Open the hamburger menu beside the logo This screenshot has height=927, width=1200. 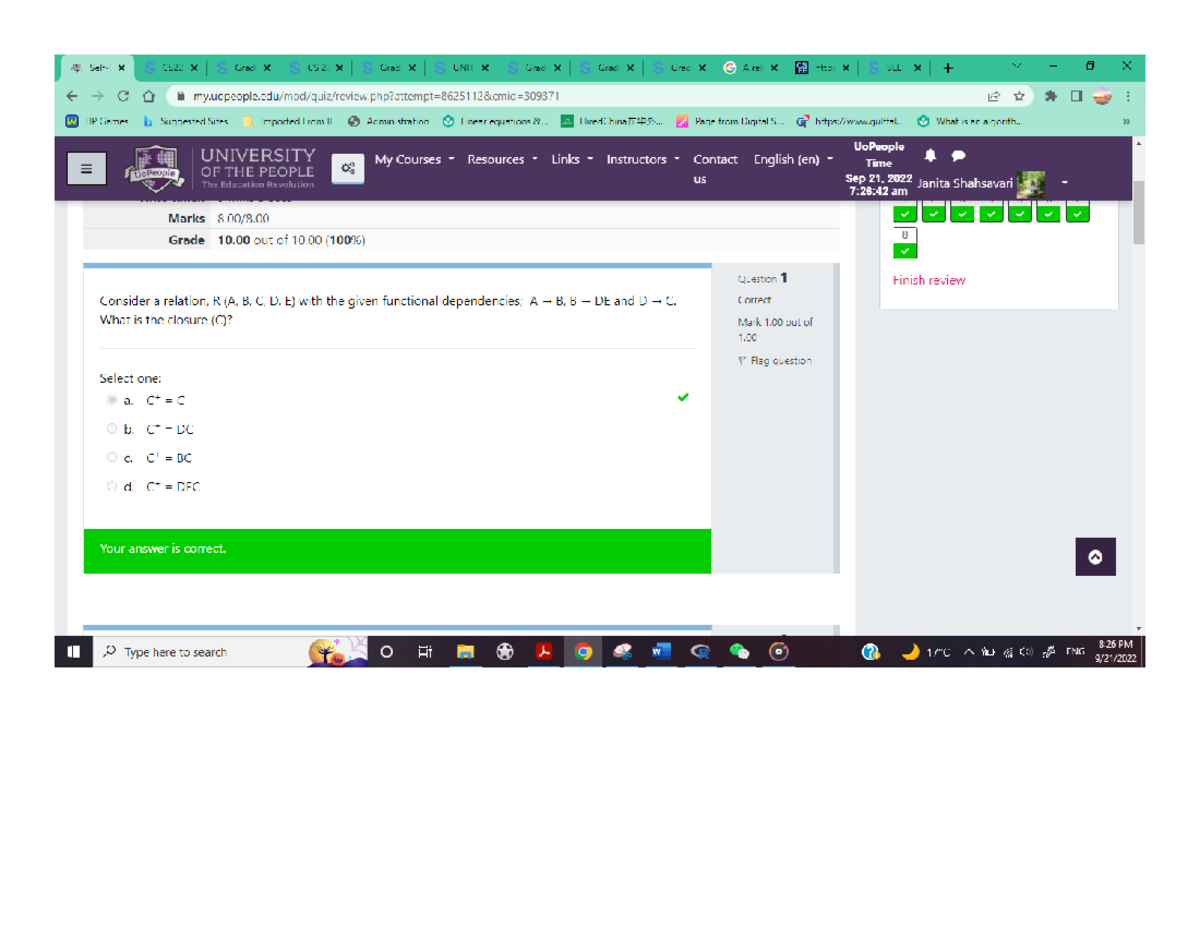[86, 167]
